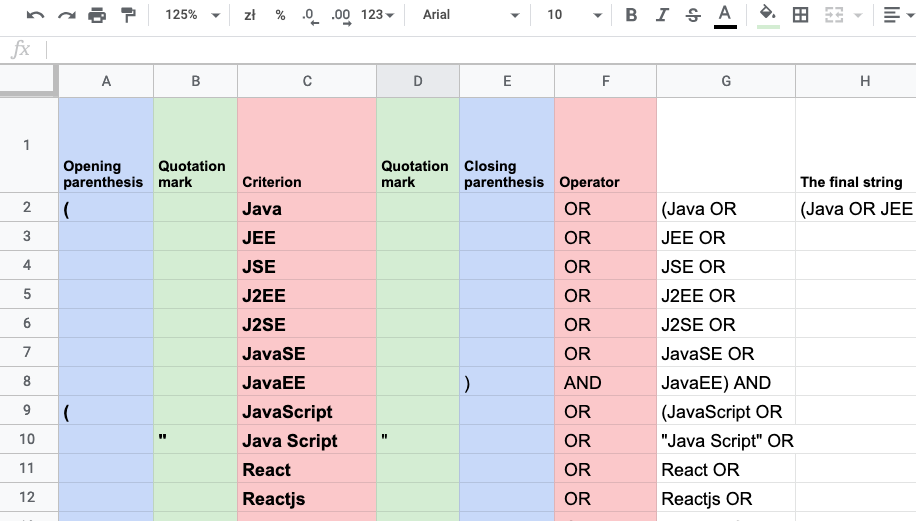Screen dimensions: 916x521
Task: Click the "(Java OR JEE" final string cell
Action: (x=856, y=207)
